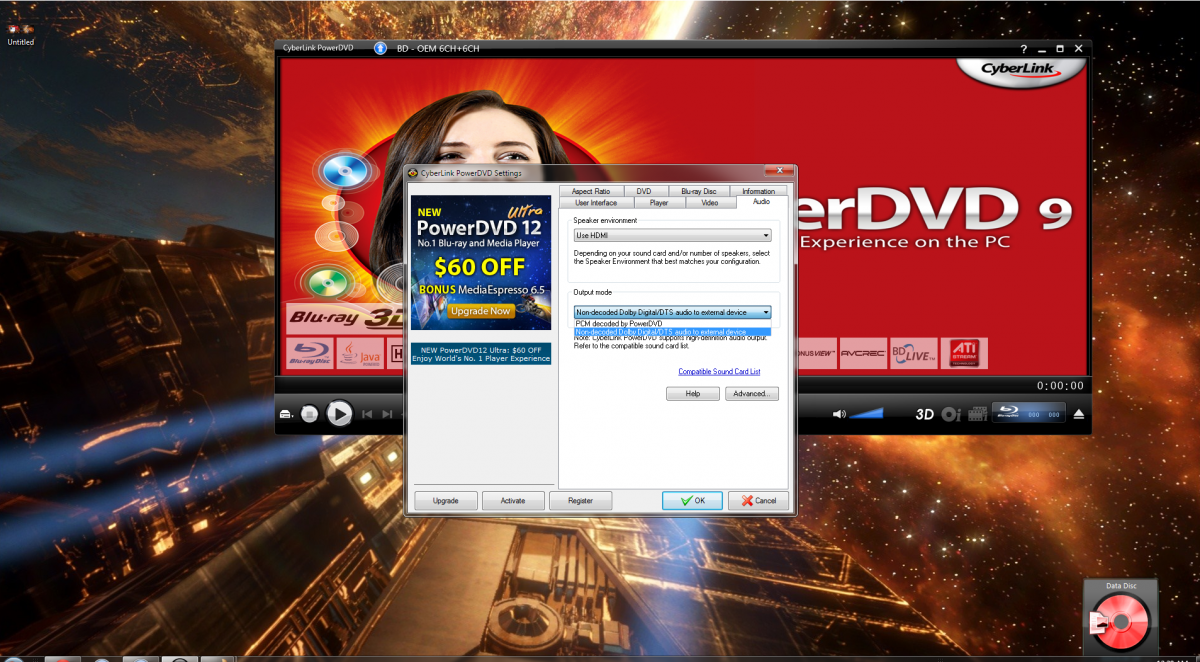Collapse the Output mode dropdown

[x=672, y=312]
